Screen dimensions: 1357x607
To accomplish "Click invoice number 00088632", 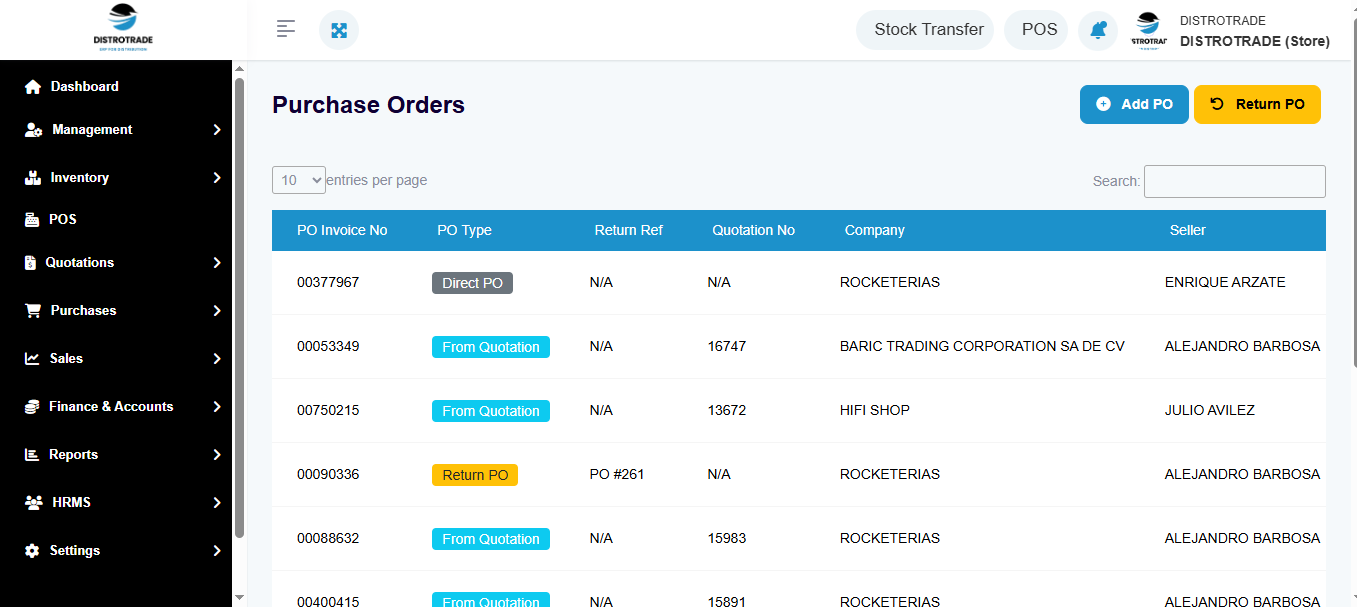I will pyautogui.click(x=328, y=539).
